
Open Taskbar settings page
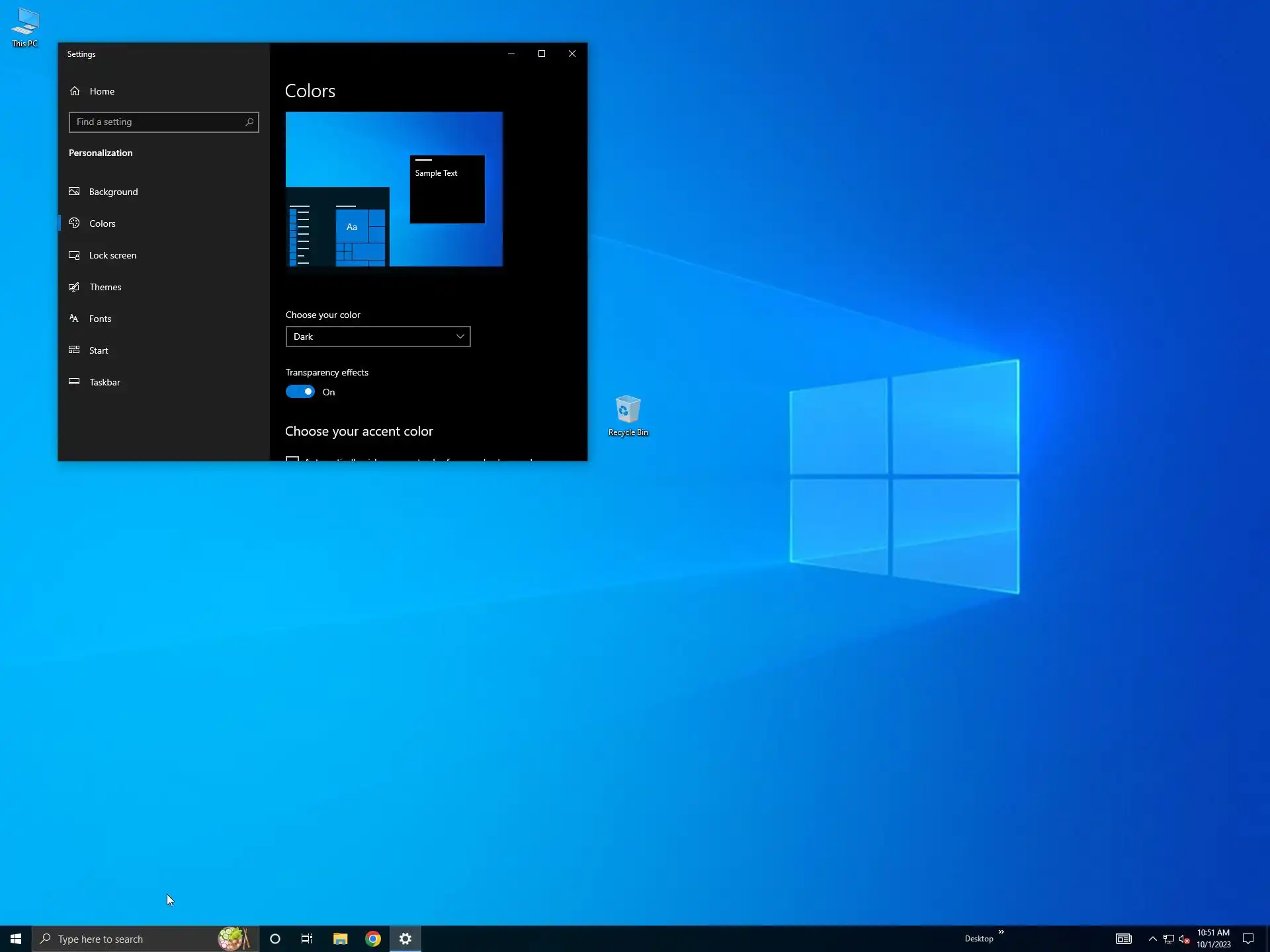[x=105, y=382]
